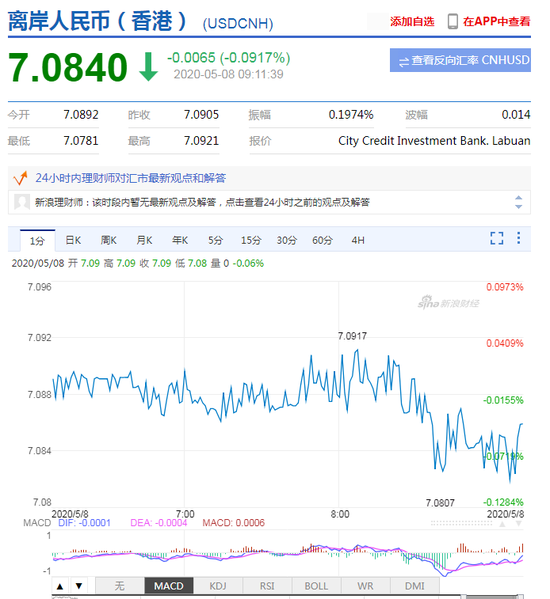This screenshot has width=550, height=599.
Task: Click the current price 7.0840
Action: (x=68, y=68)
